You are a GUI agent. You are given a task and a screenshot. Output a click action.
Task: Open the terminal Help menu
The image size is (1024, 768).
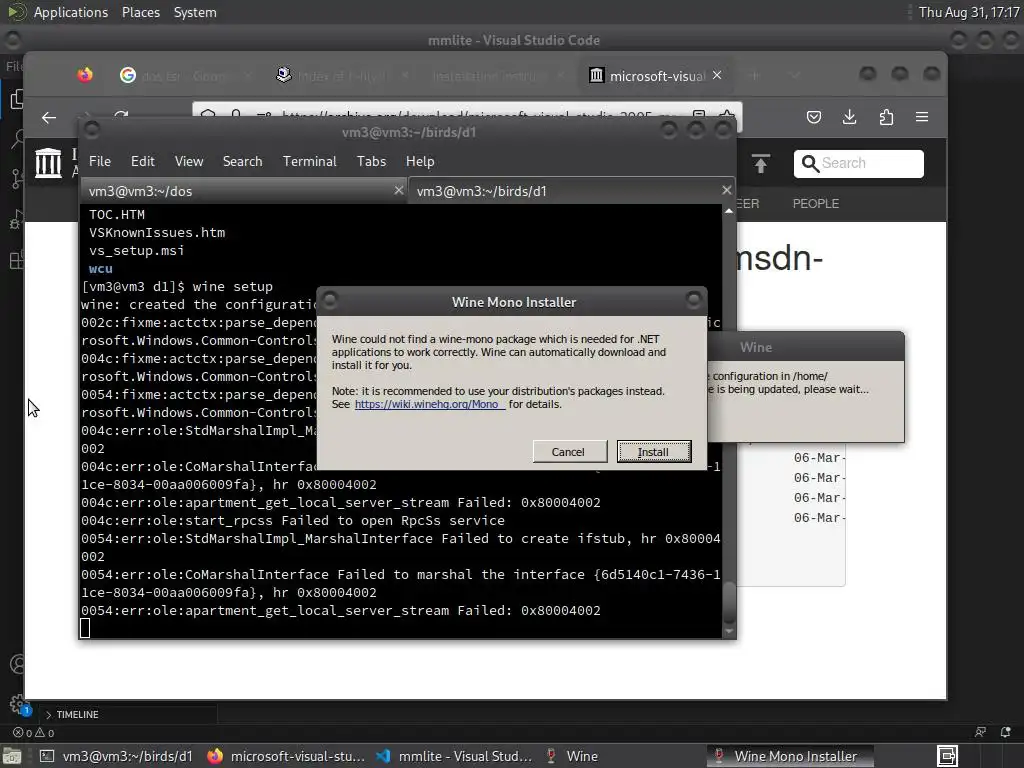[x=420, y=161]
